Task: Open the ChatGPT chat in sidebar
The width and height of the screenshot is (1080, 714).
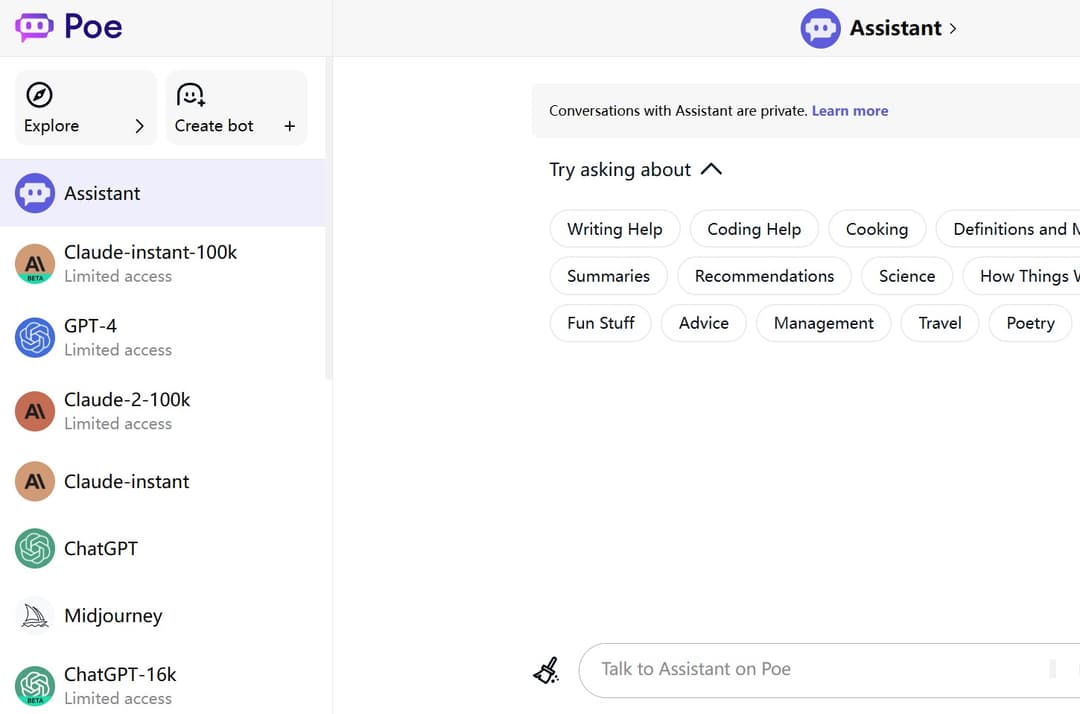Action: point(101,549)
